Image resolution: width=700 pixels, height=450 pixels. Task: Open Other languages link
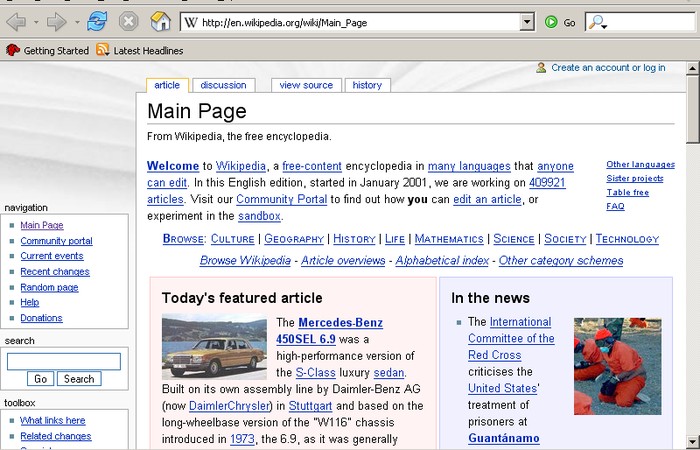(641, 164)
